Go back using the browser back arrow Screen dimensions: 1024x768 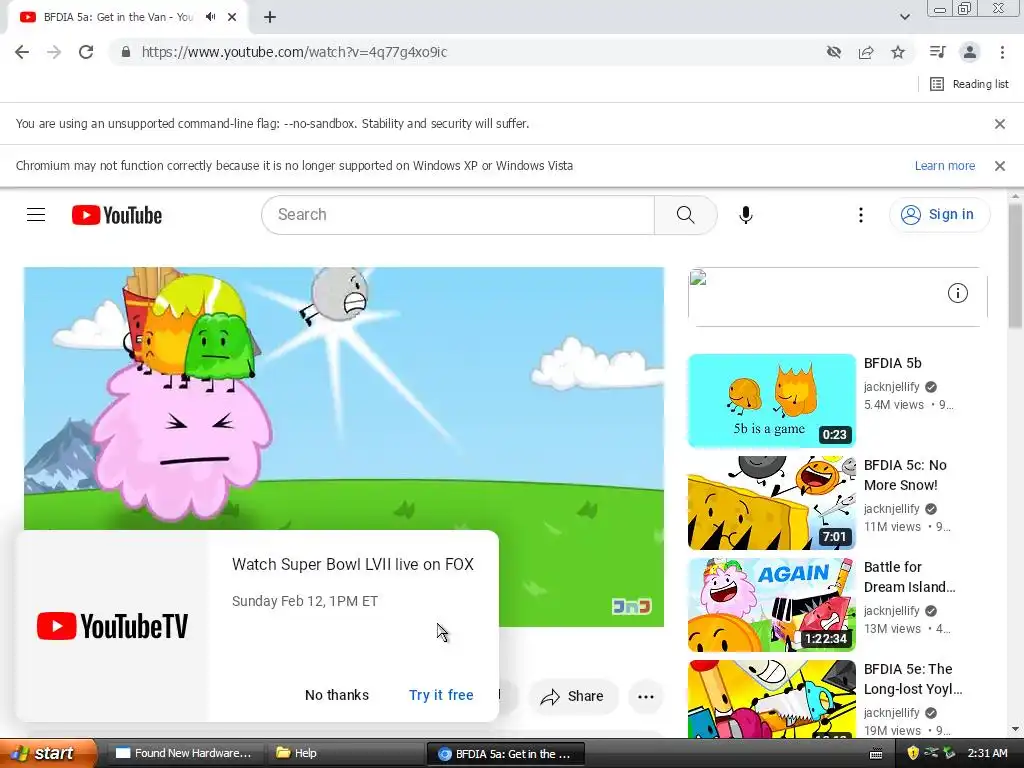tap(22, 52)
